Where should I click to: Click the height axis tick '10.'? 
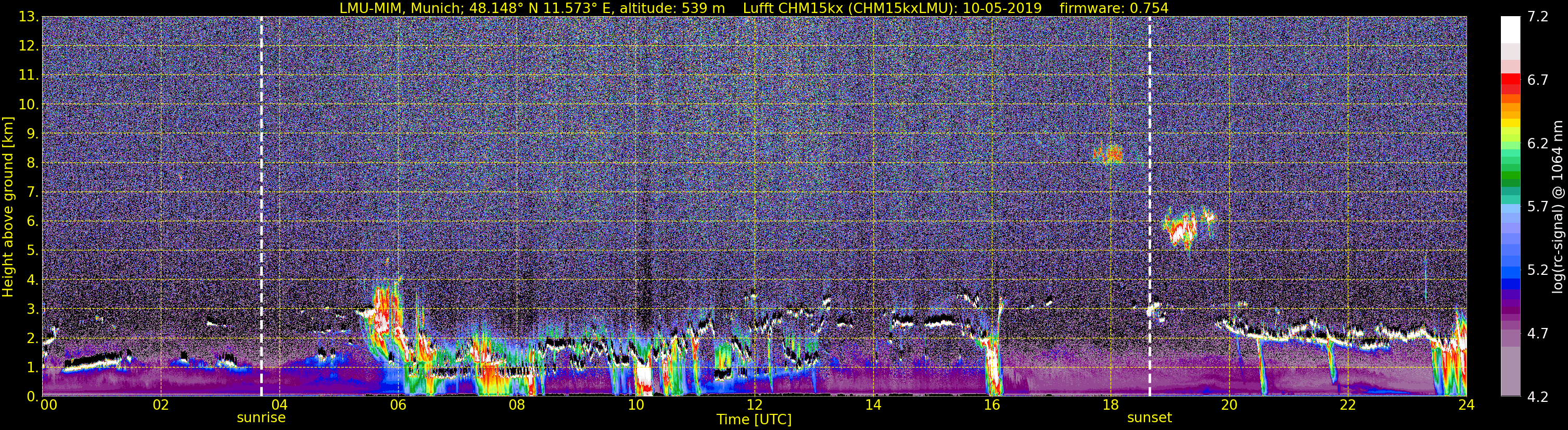click(x=29, y=104)
